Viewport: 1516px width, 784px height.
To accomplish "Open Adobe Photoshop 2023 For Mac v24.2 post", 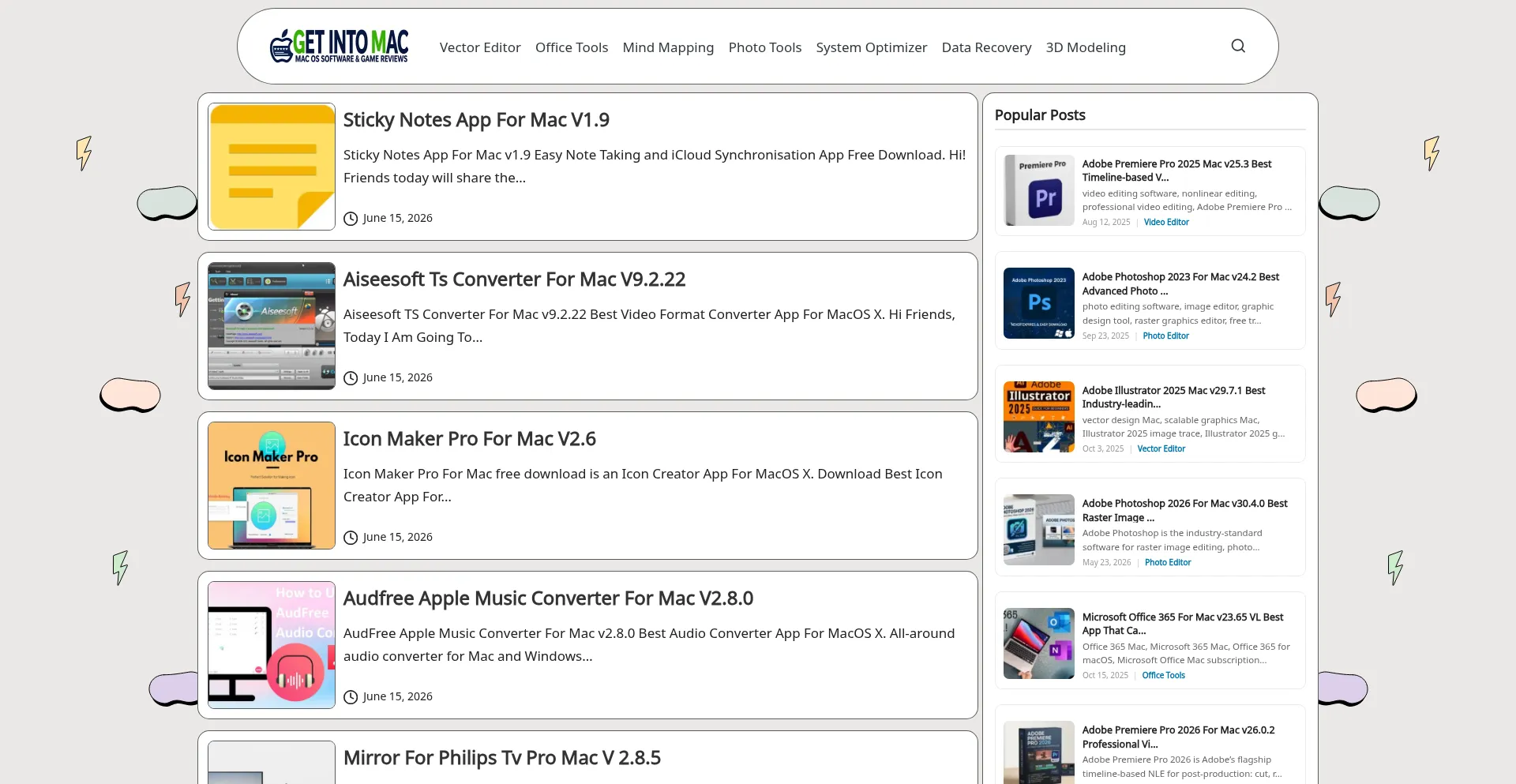I will [1180, 284].
